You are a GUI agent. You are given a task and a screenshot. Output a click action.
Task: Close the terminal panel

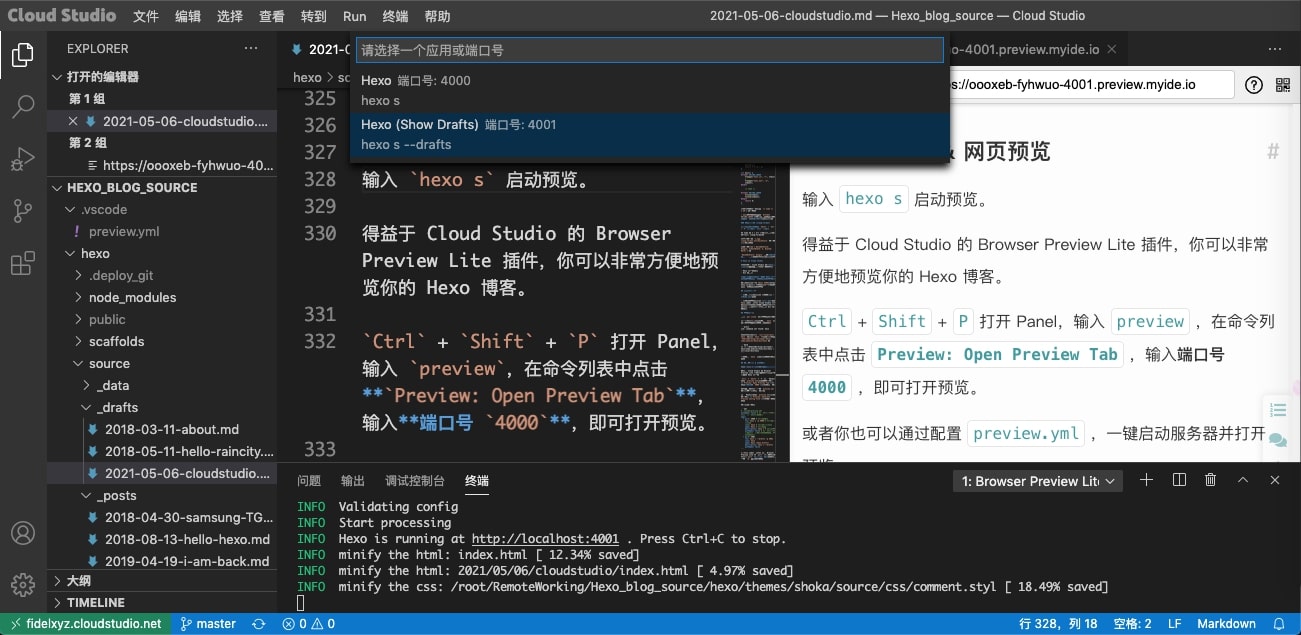(x=1275, y=480)
